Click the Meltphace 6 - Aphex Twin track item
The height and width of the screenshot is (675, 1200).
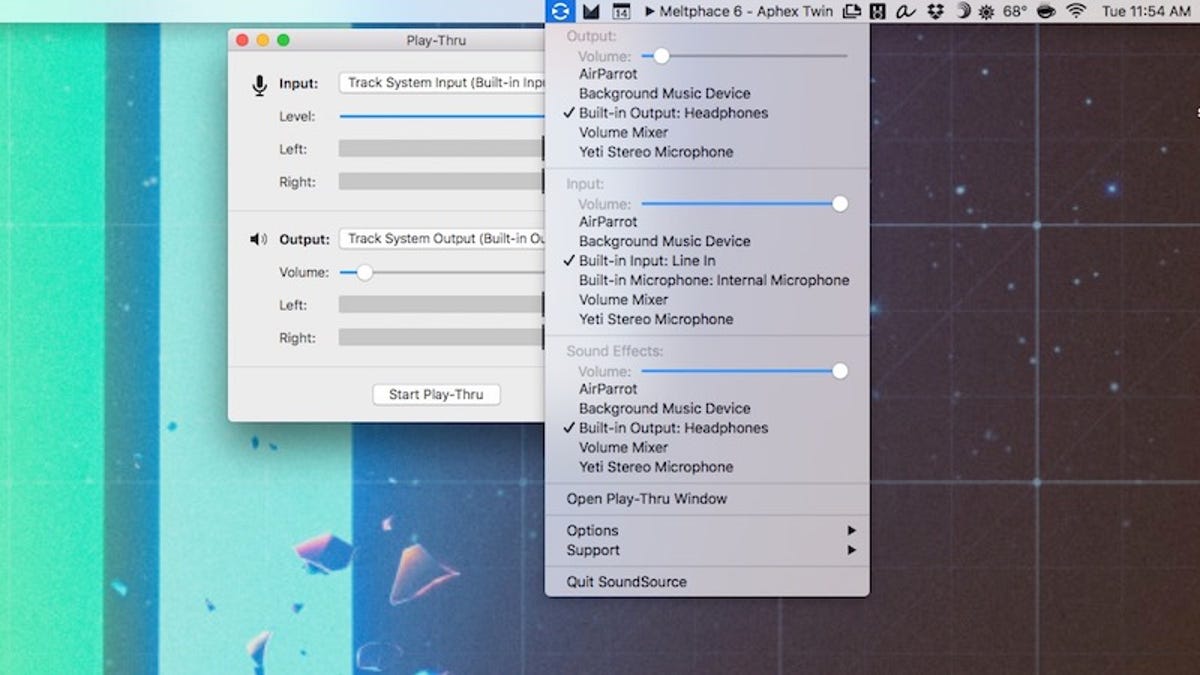pyautogui.click(x=739, y=12)
